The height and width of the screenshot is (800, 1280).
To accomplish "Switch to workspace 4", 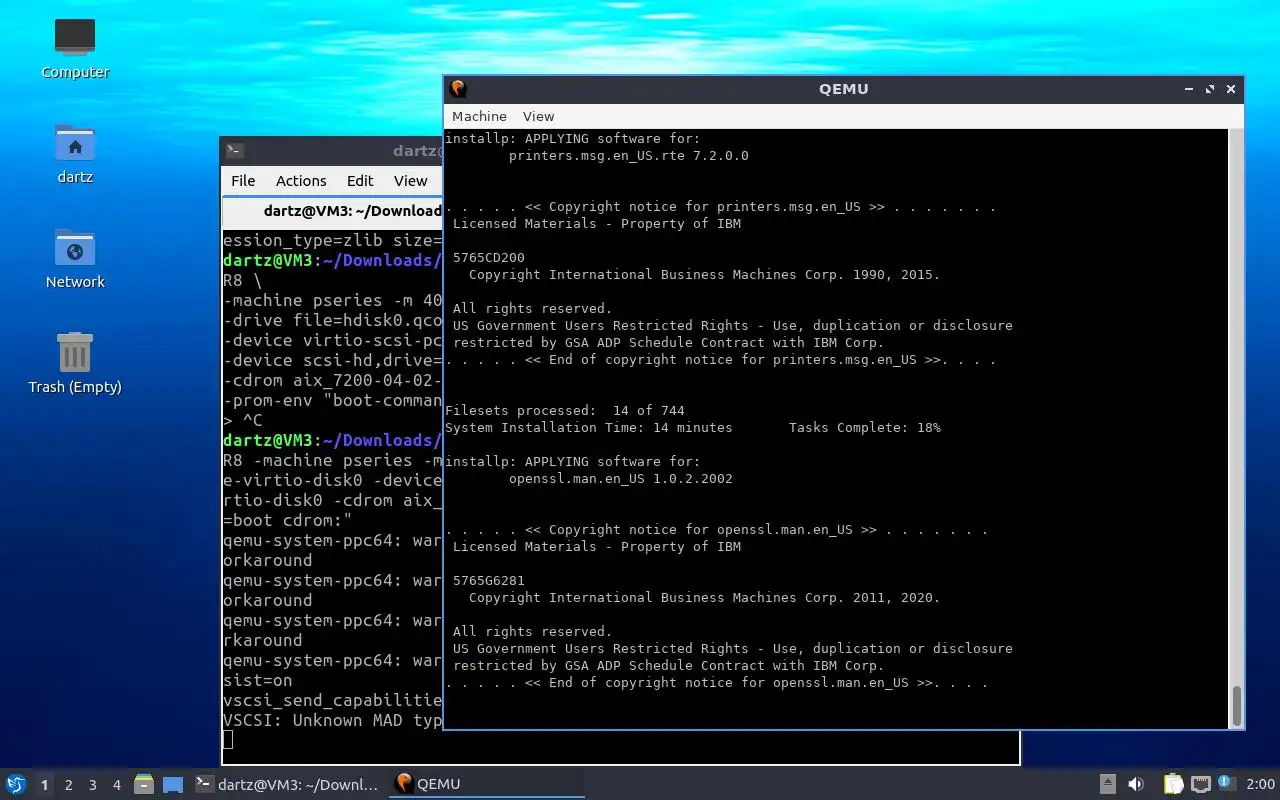I will pos(116,785).
